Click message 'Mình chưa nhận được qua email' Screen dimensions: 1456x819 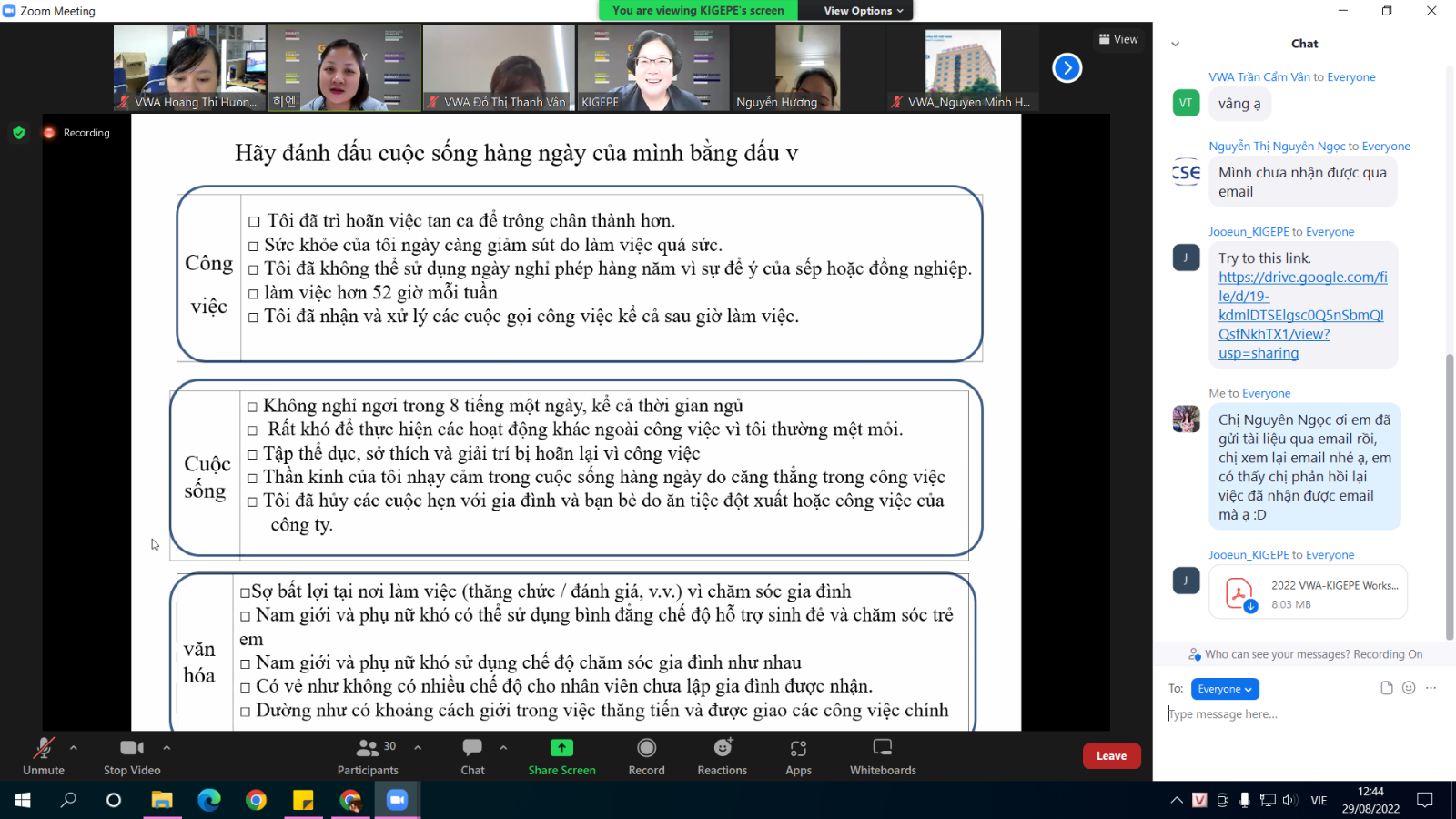pos(1302,182)
